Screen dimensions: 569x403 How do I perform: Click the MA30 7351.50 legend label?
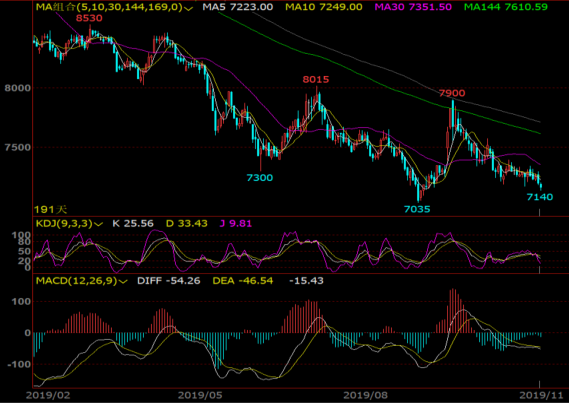click(x=413, y=7)
